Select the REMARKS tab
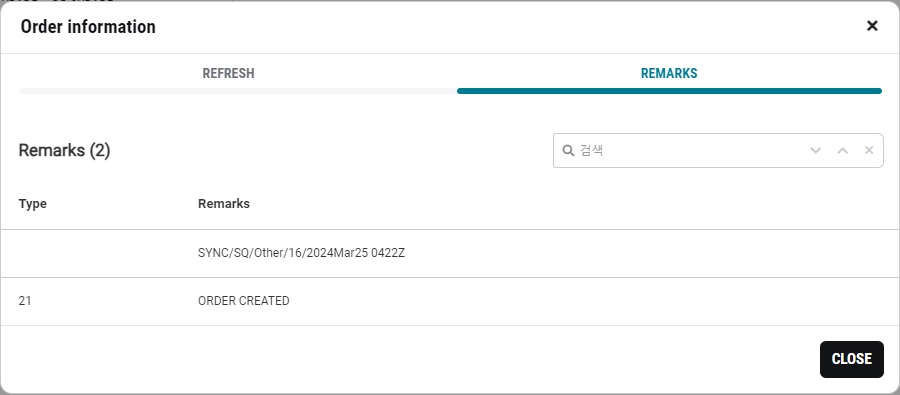Image resolution: width=900 pixels, height=395 pixels. (669, 73)
